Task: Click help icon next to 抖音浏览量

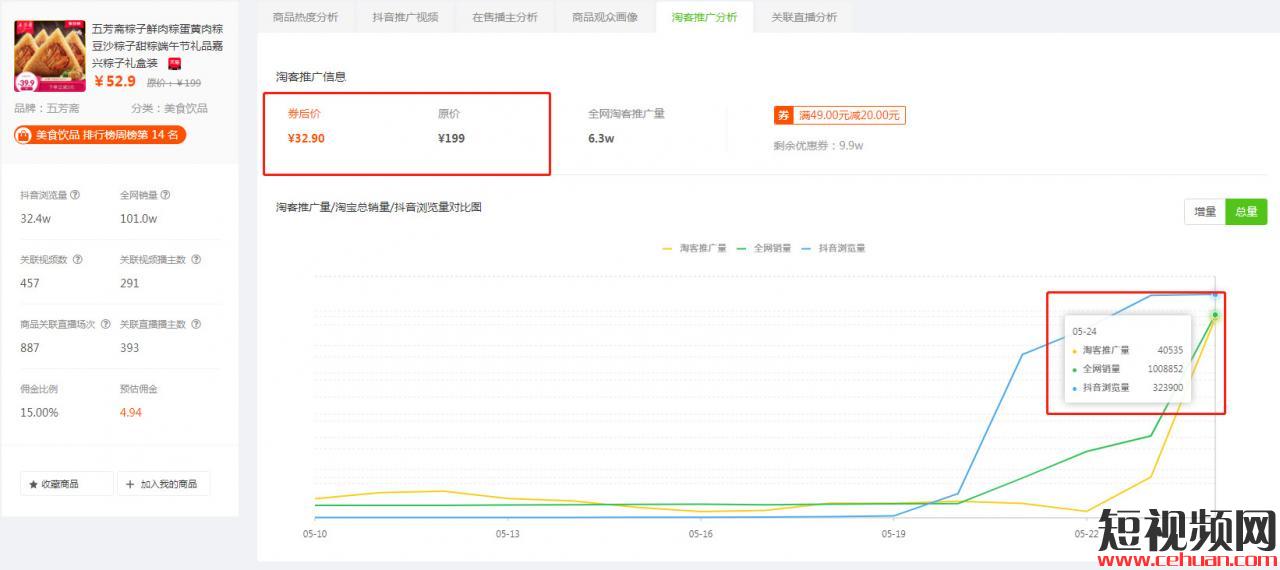Action: tap(76, 195)
